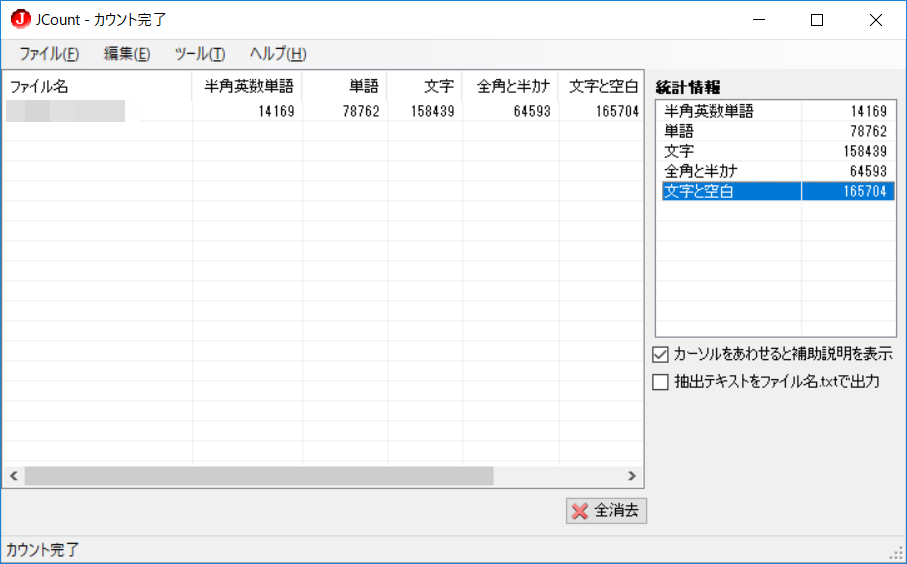
Task: Minimize the JCount window
Action: click(759, 20)
